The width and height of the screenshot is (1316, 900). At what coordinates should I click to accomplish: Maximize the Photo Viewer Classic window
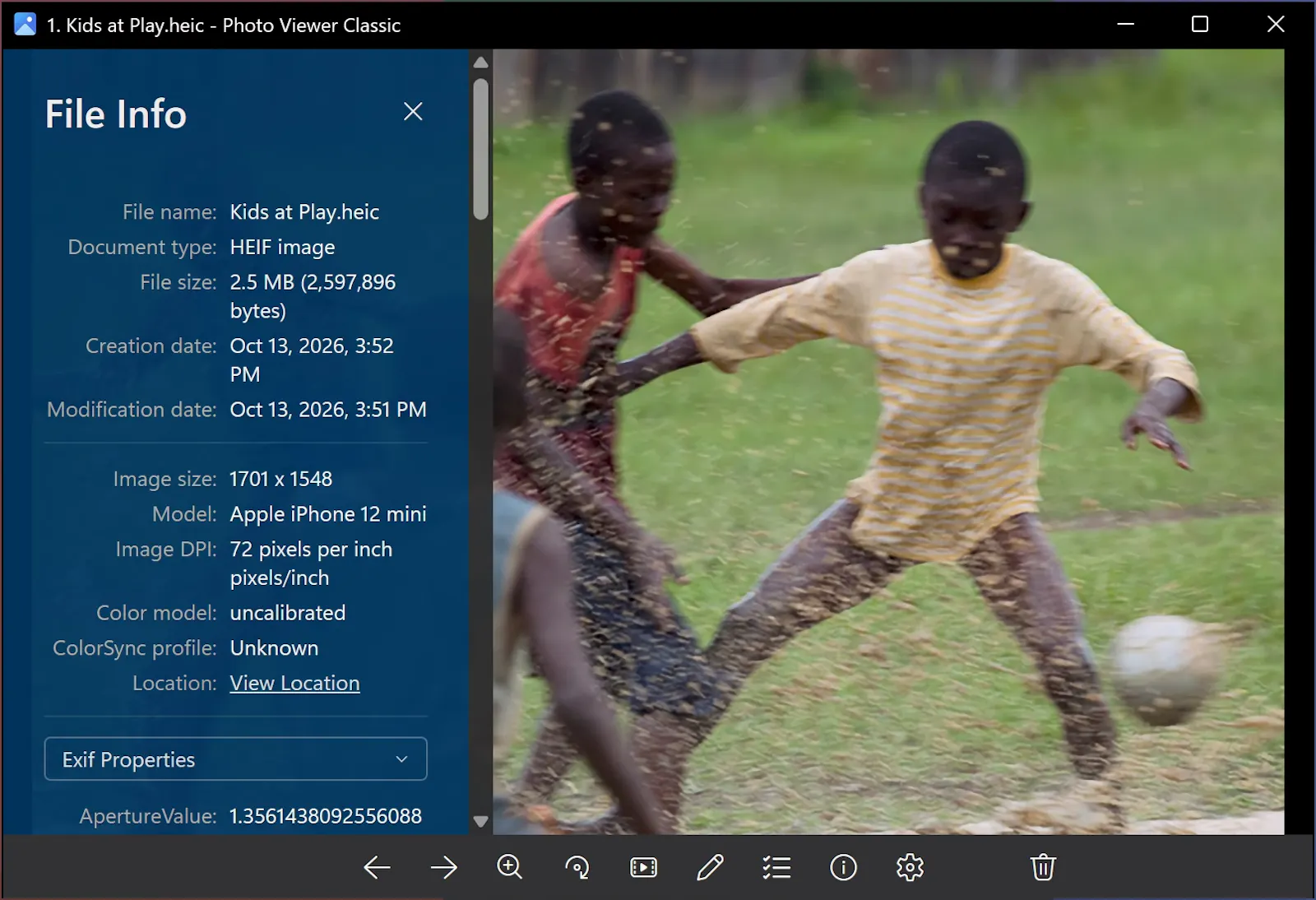[x=1200, y=25]
